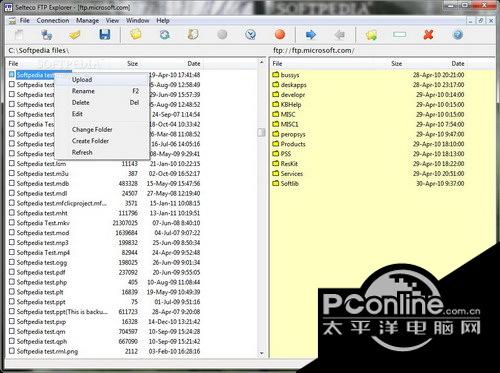Click the gray circle toolbar icon

pyautogui.click(x=222, y=34)
